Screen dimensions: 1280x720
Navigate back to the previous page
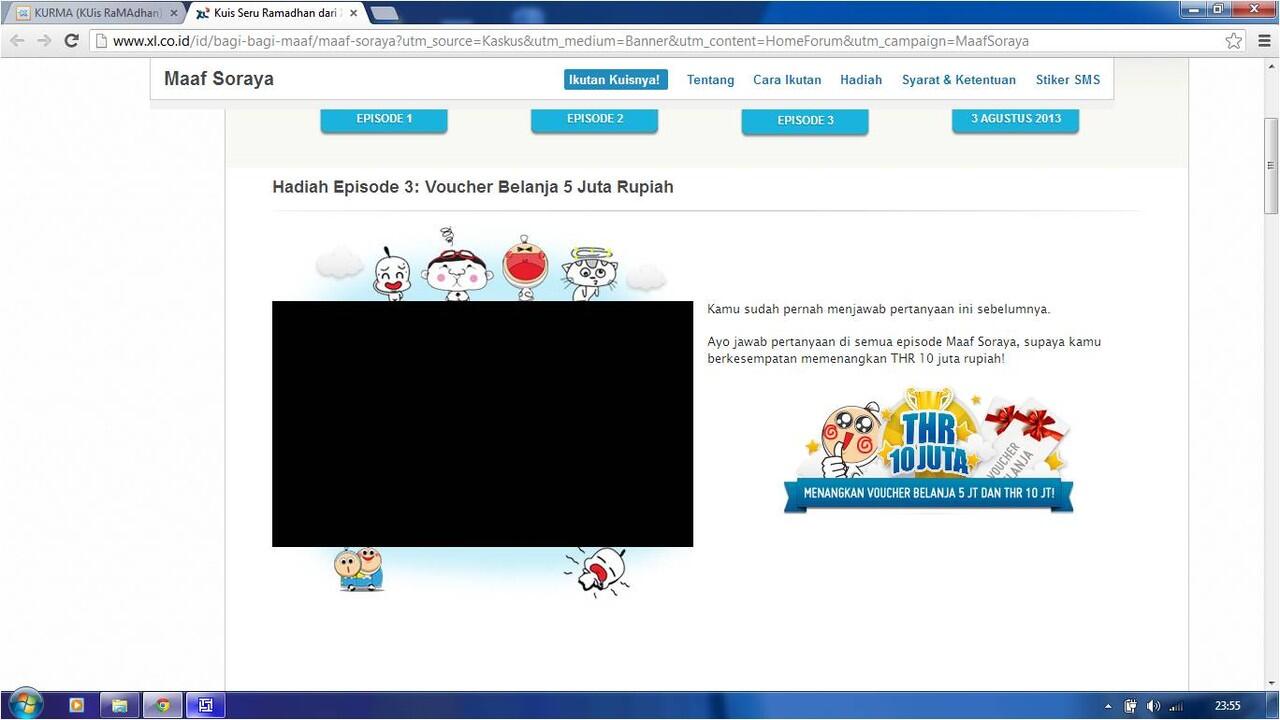[x=17, y=41]
